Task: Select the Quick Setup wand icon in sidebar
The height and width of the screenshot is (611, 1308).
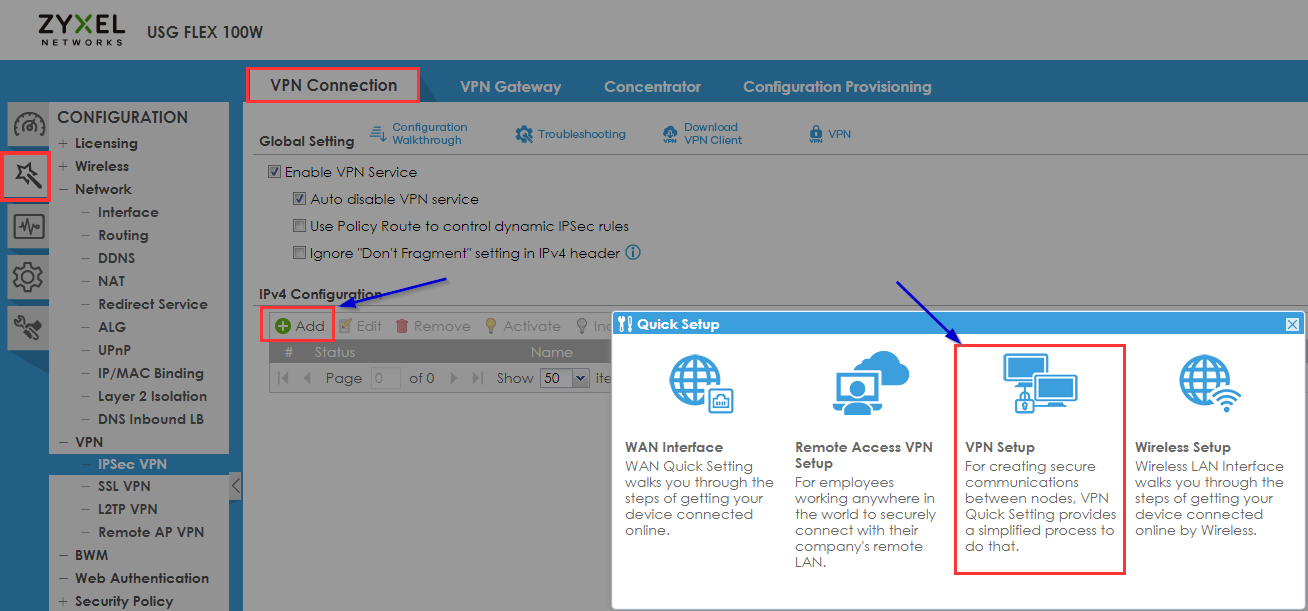Action: click(27, 177)
